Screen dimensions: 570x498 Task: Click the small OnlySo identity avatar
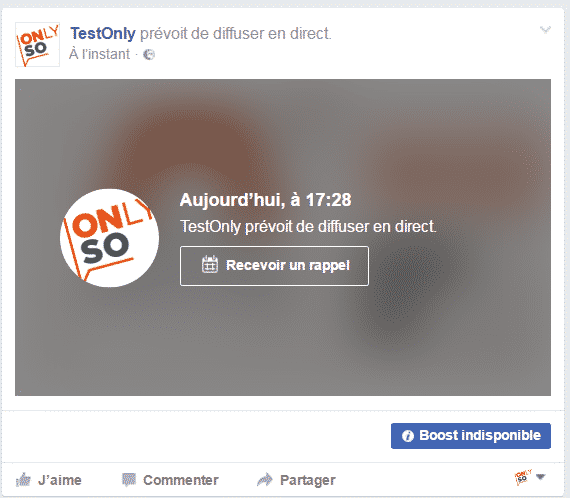pos(523,477)
